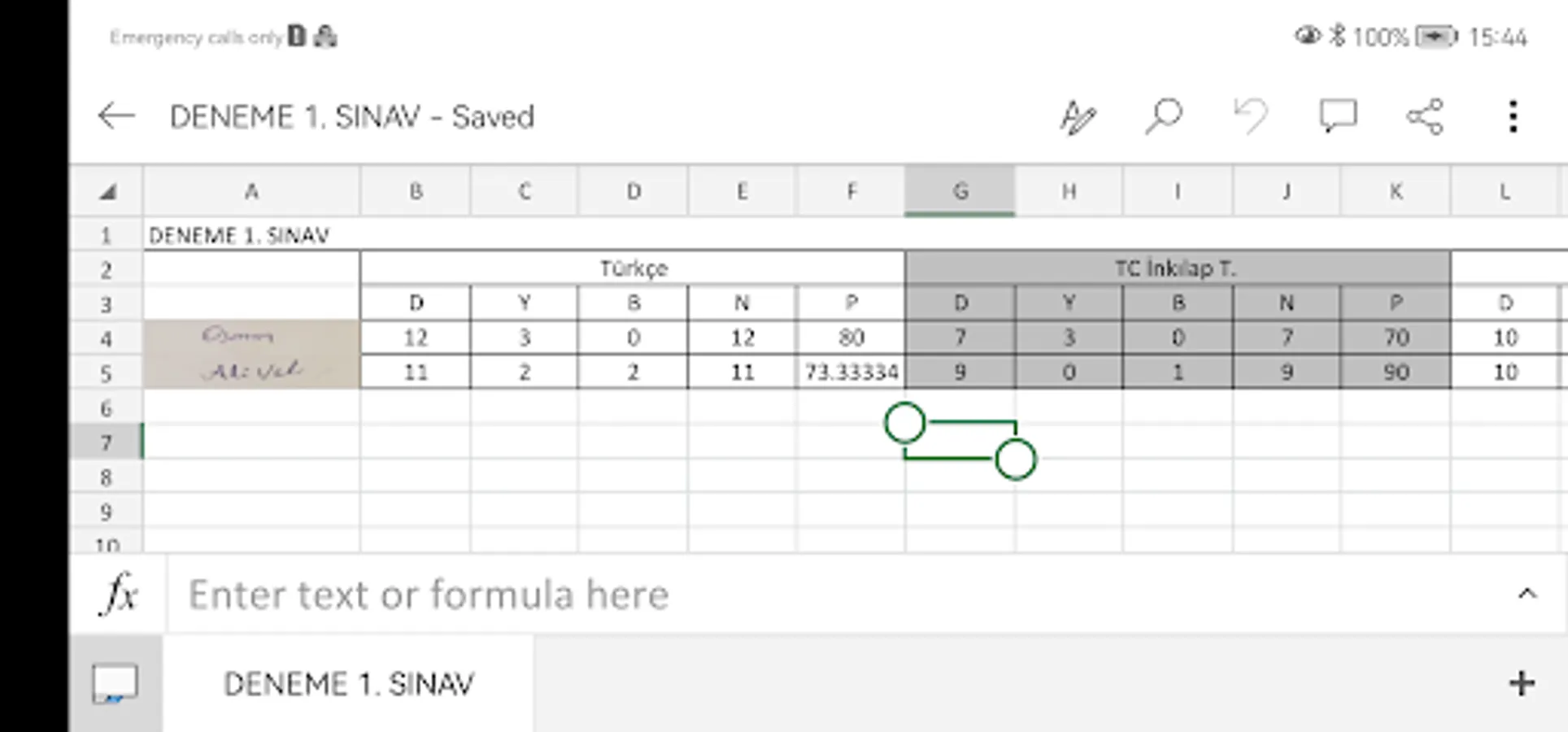Switch to DENEME 1. SINAV sheet tab
This screenshot has height=732, width=1568.
pyautogui.click(x=348, y=684)
